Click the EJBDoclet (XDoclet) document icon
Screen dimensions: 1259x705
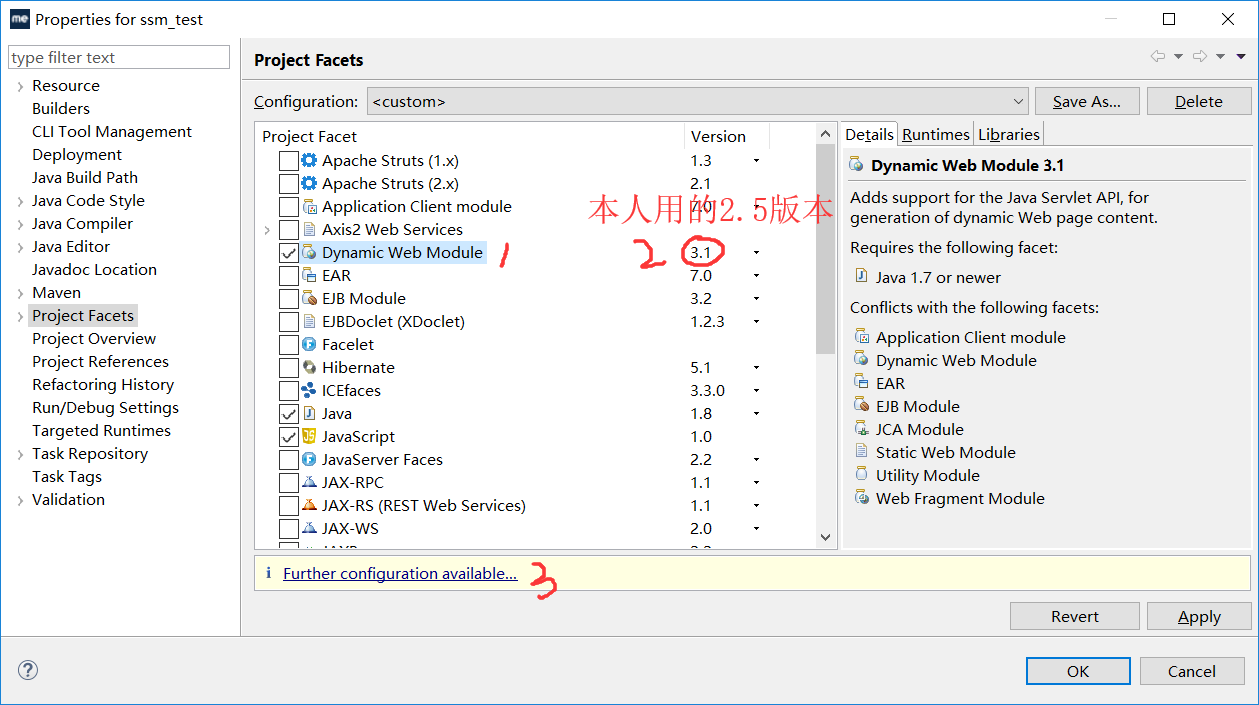(x=309, y=321)
